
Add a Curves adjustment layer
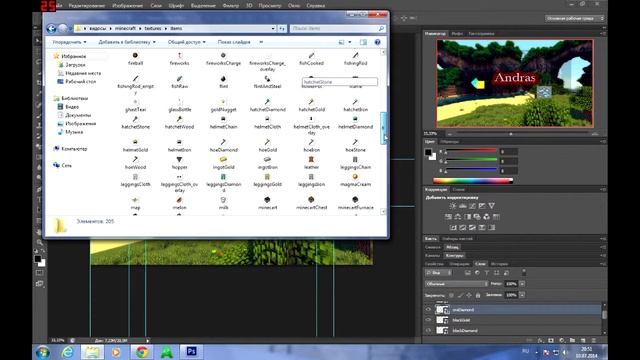[x=472, y=206]
